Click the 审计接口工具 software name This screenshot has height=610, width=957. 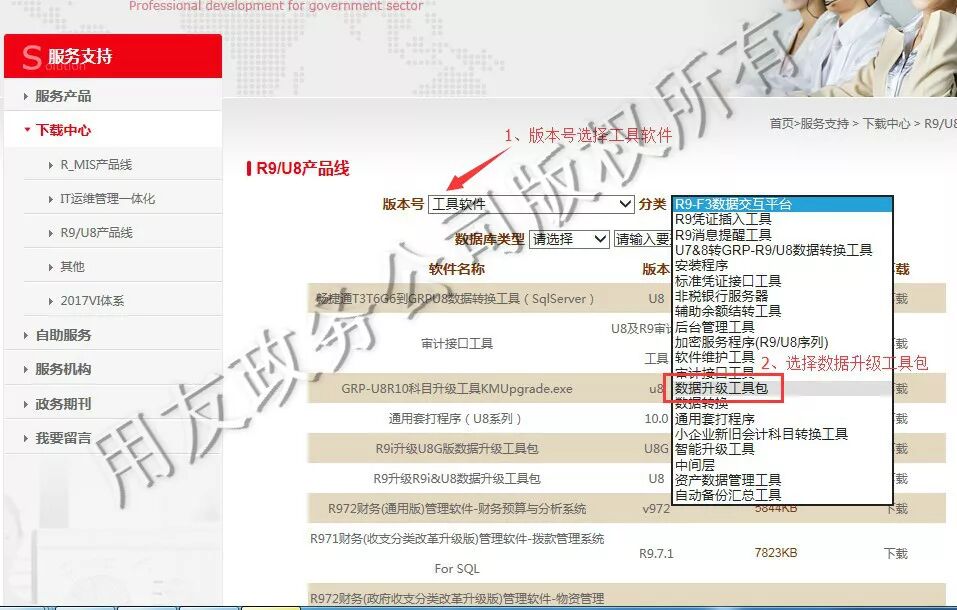click(x=457, y=344)
